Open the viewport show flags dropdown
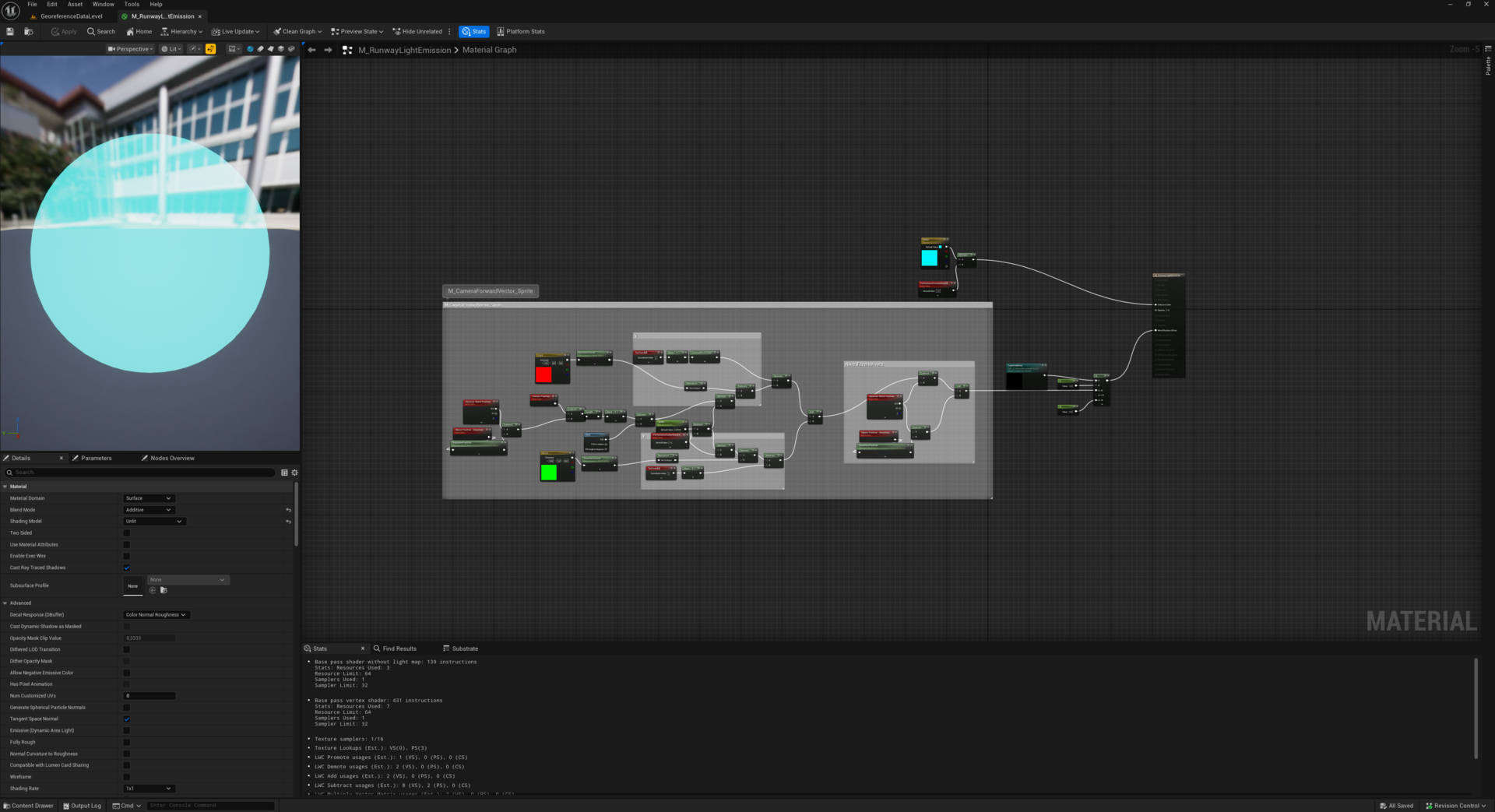The width and height of the screenshot is (1495, 812). [x=195, y=49]
